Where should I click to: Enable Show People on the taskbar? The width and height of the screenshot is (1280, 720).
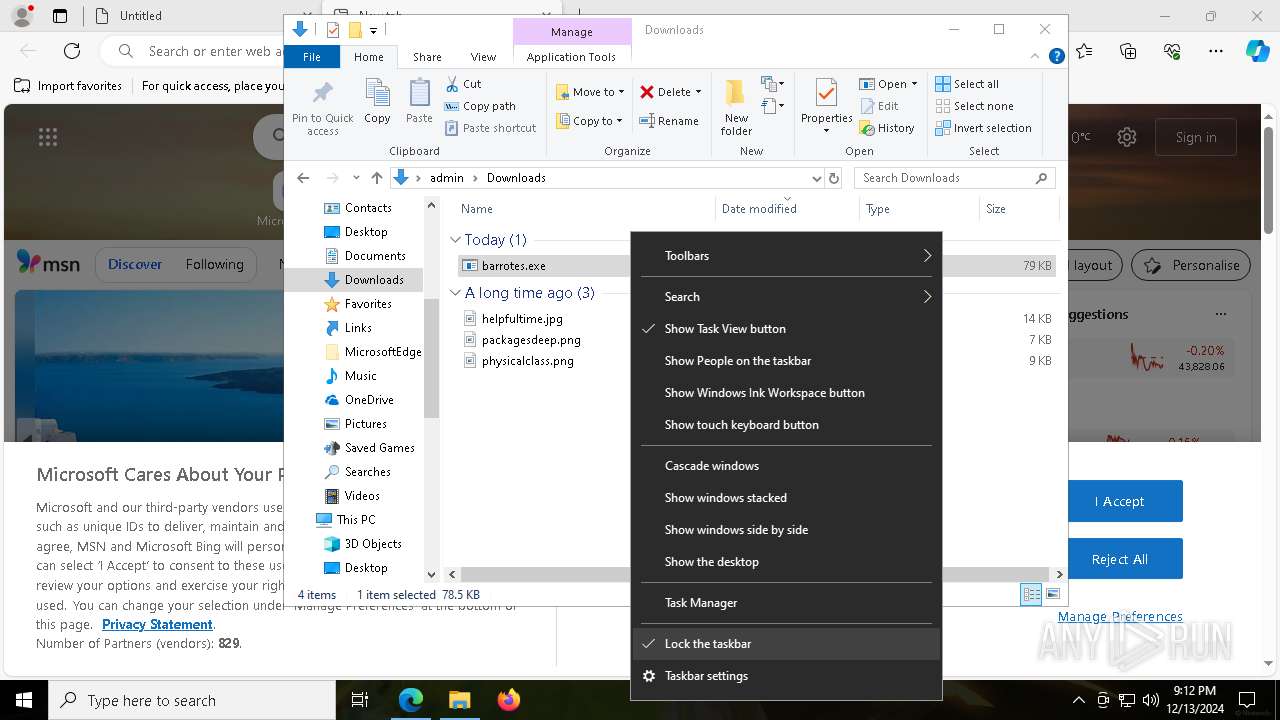pyautogui.click(x=787, y=361)
